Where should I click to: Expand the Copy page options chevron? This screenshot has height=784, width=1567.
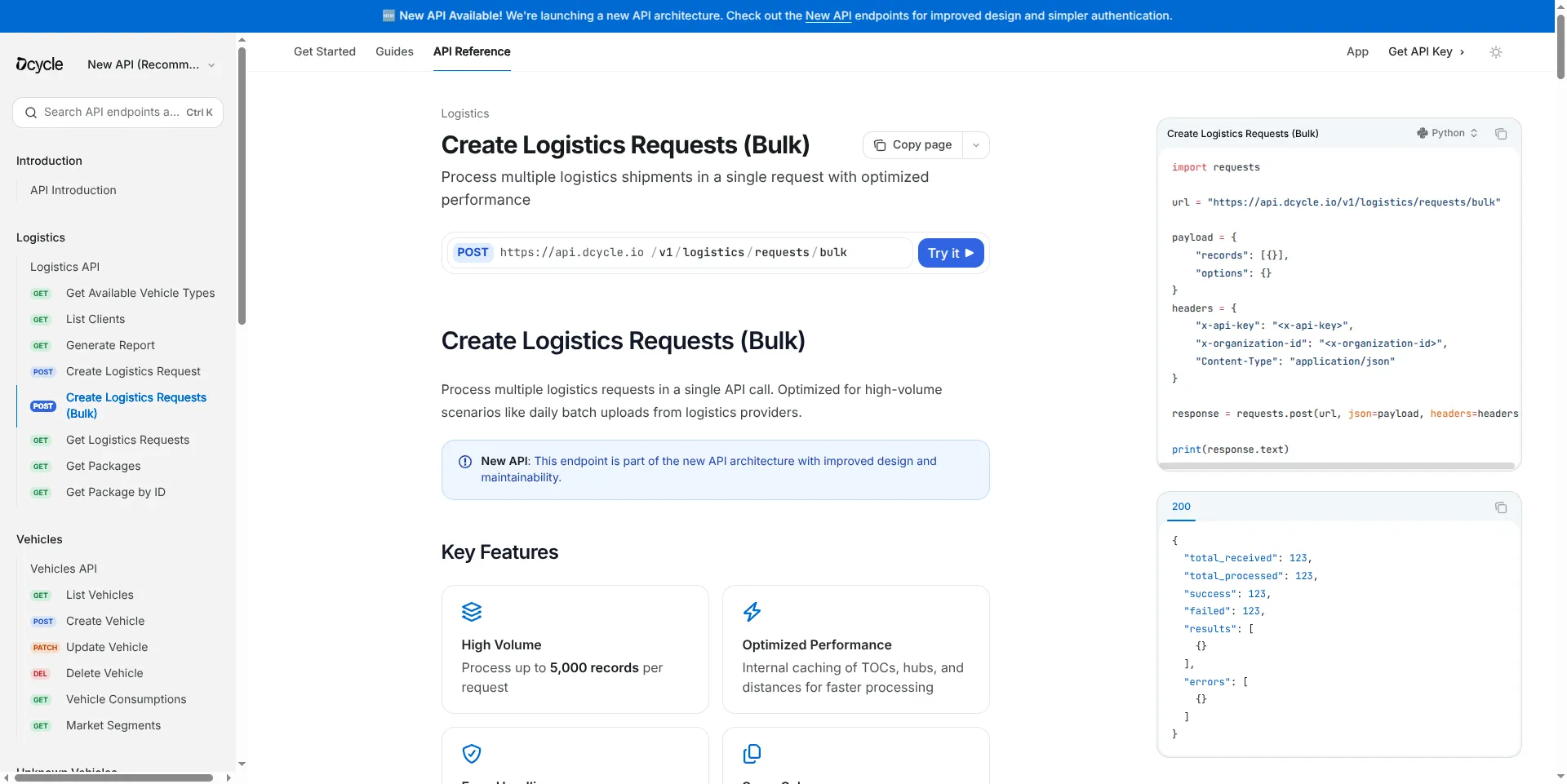point(976,144)
